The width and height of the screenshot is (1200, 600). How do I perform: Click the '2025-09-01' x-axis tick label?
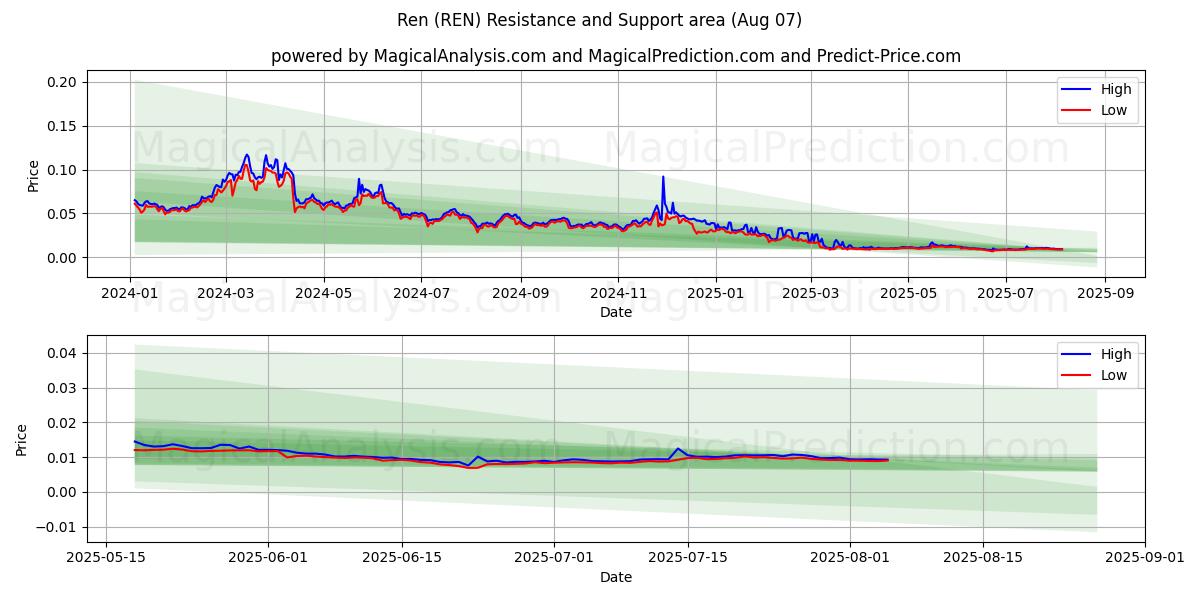pyautogui.click(x=1145, y=559)
